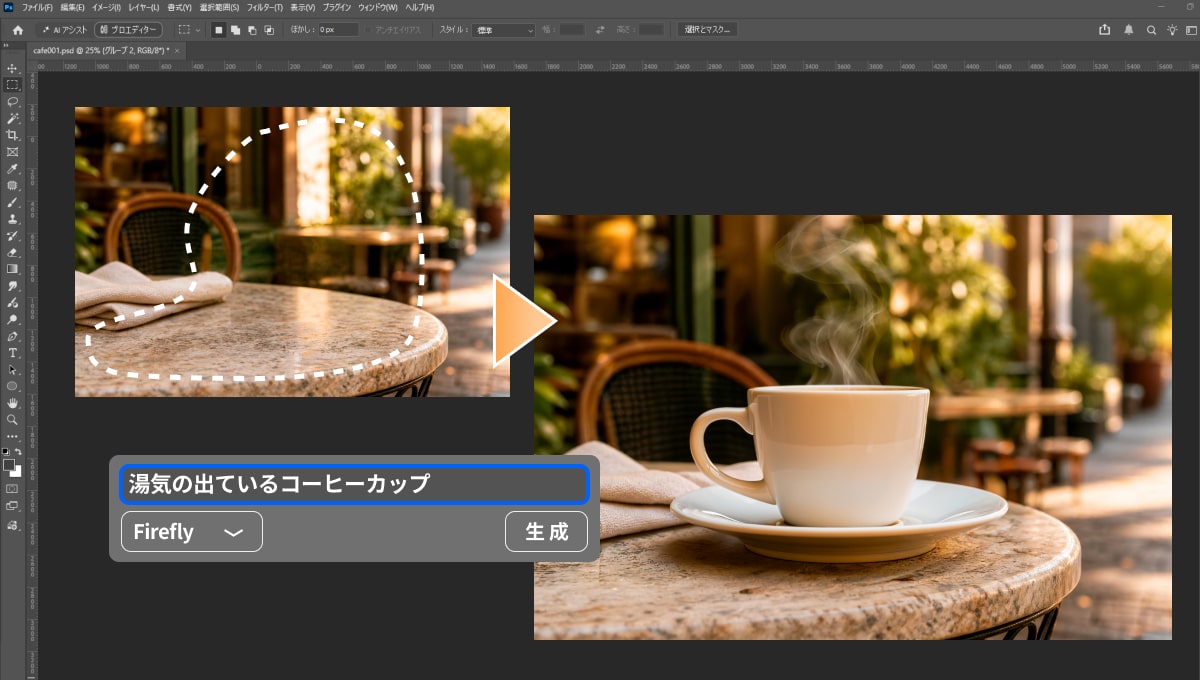Swap width and height values
This screenshot has width=1200, height=680.
(600, 30)
